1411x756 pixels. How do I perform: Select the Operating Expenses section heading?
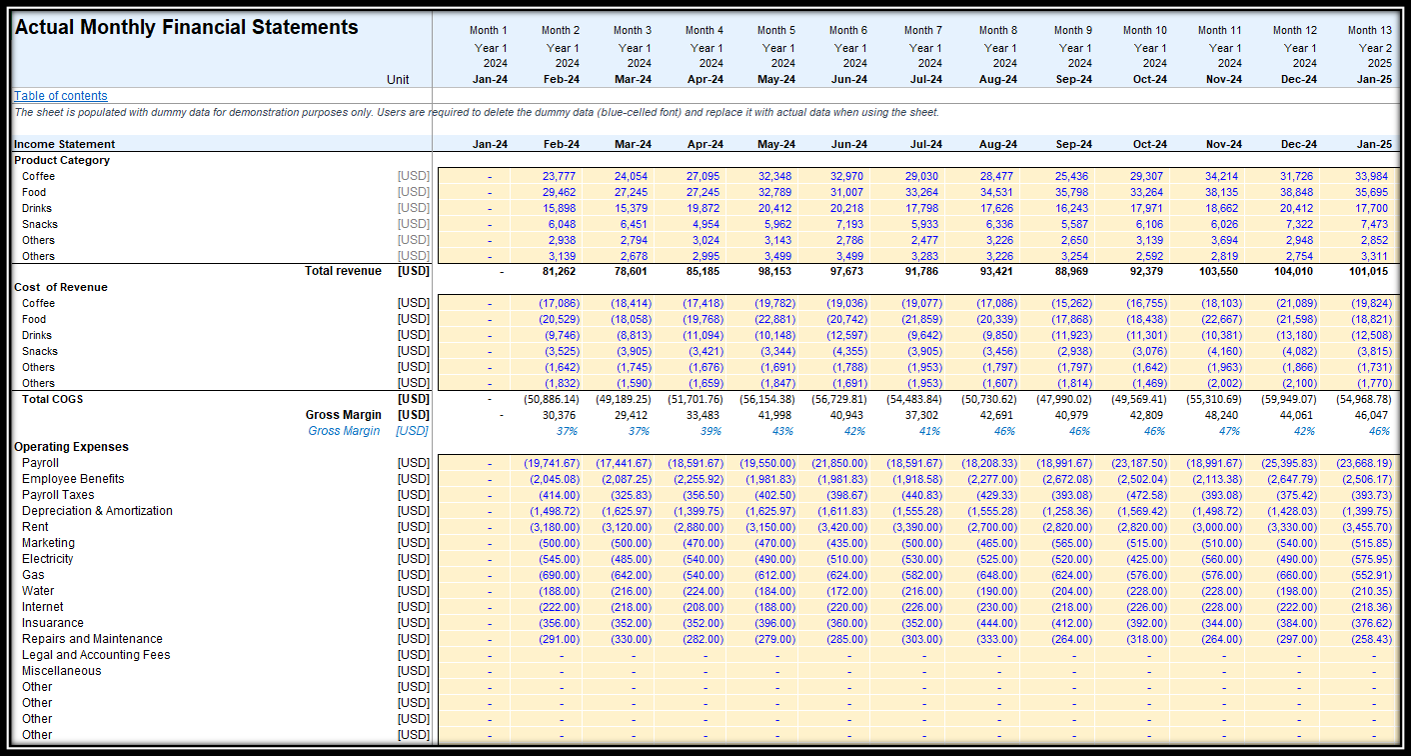[71, 447]
